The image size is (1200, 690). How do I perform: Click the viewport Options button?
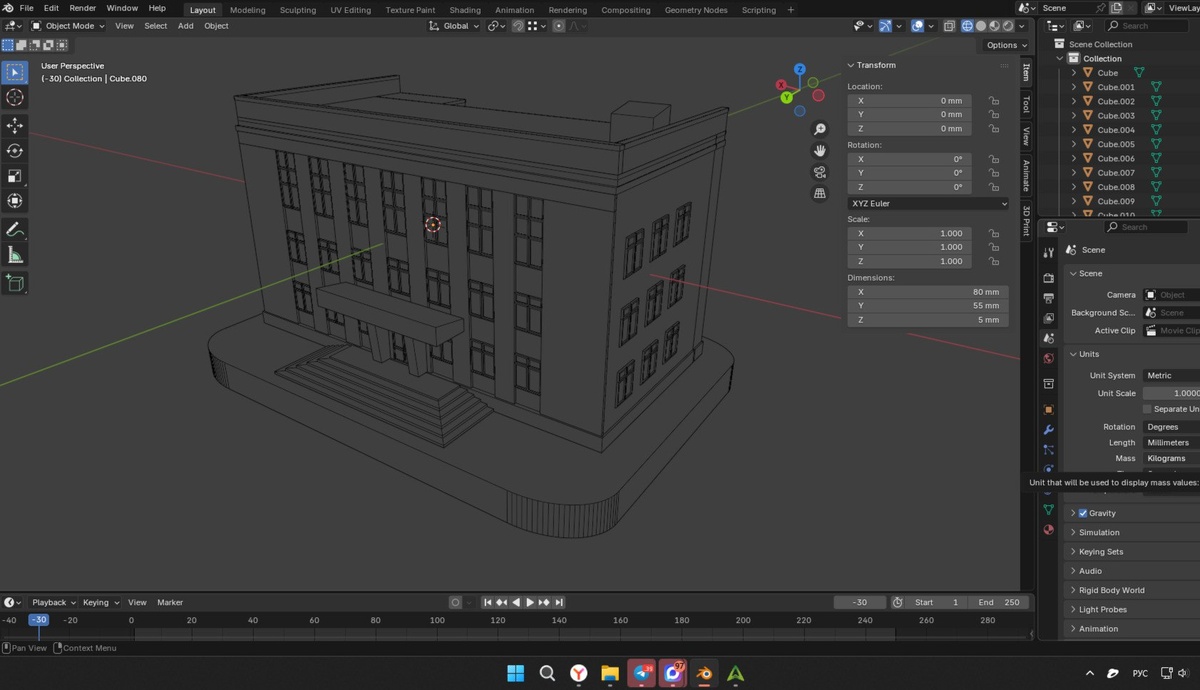1005,45
